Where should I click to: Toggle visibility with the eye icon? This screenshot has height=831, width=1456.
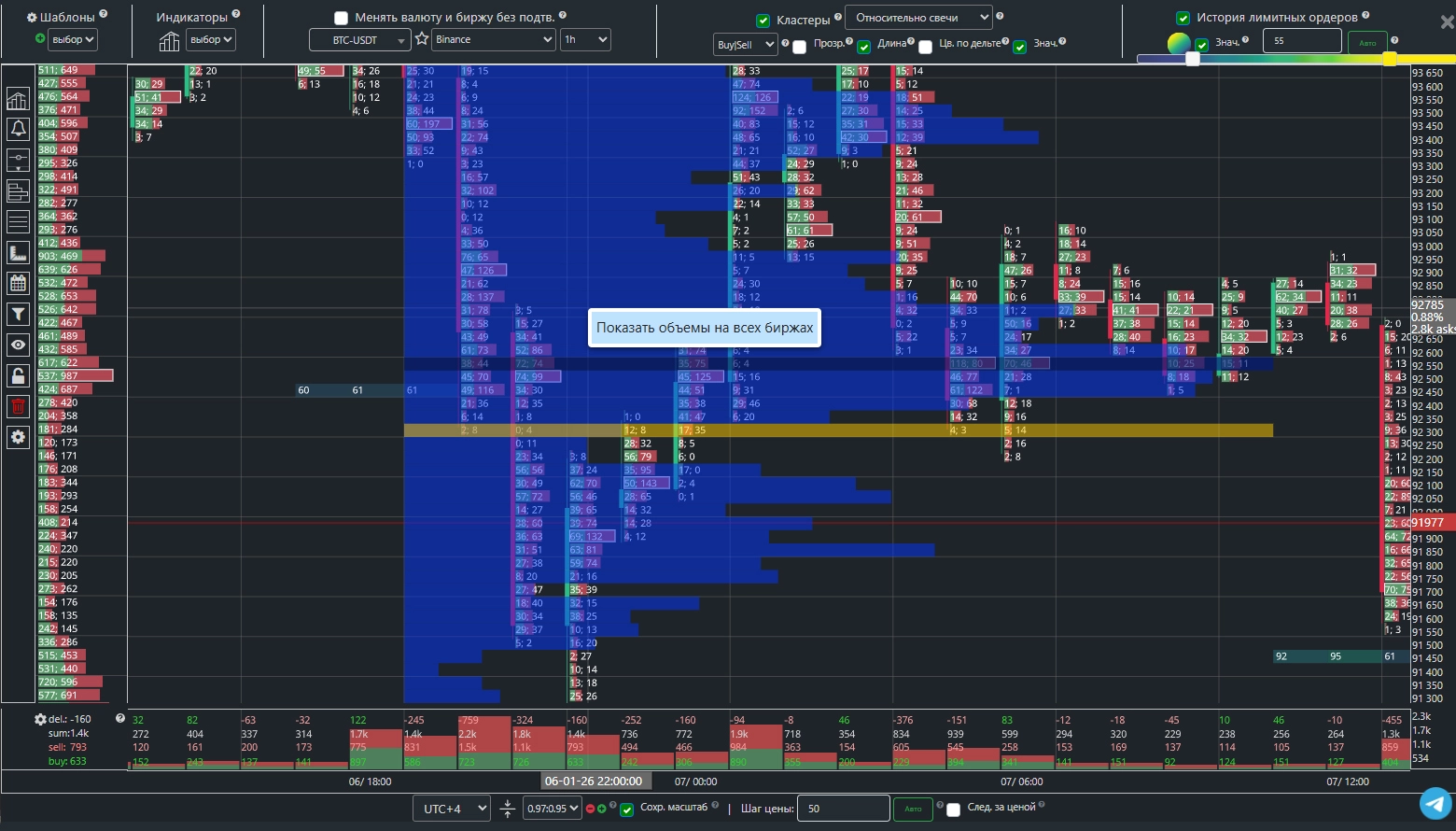18,345
